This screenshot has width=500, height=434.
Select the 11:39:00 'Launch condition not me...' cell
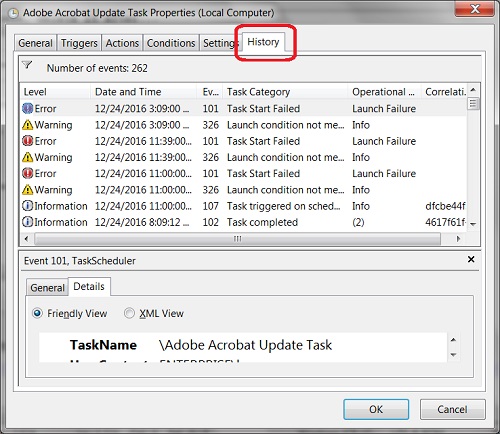(x=285, y=157)
